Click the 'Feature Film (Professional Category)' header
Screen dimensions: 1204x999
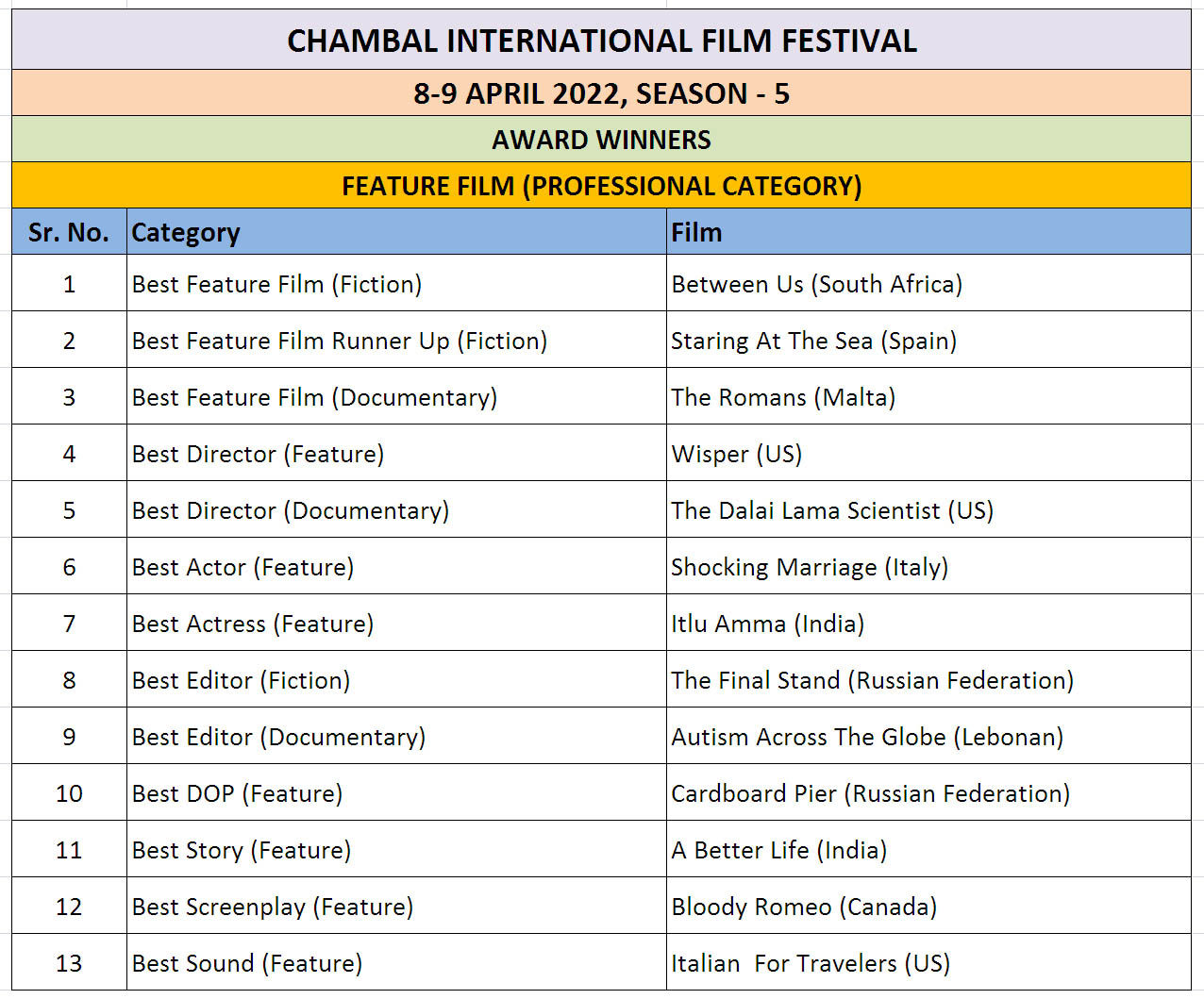tap(601, 185)
